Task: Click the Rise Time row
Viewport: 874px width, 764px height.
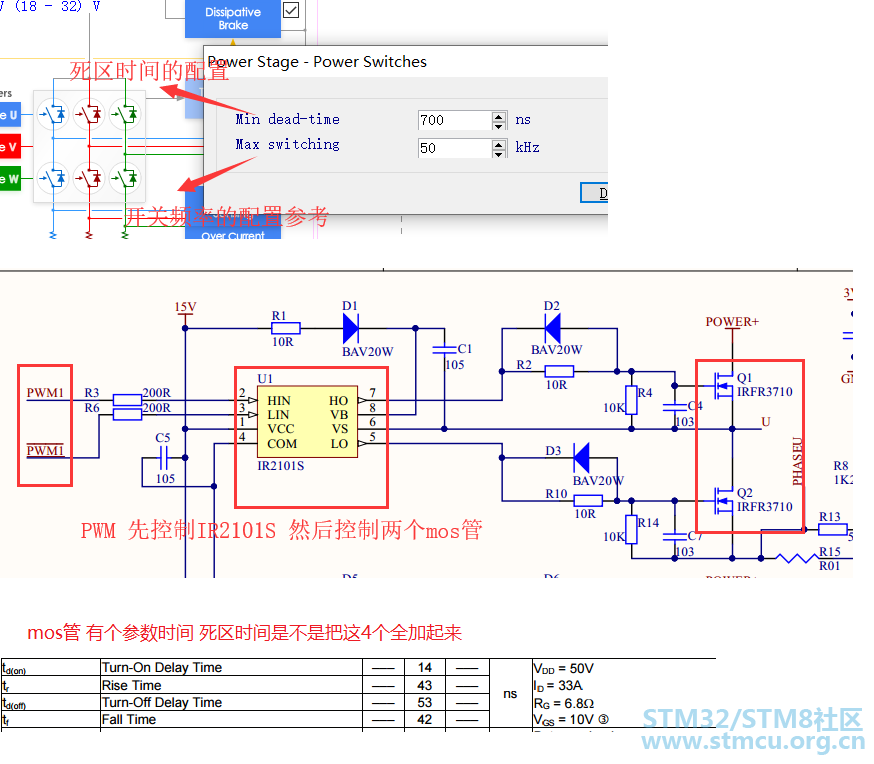Action: (245, 685)
